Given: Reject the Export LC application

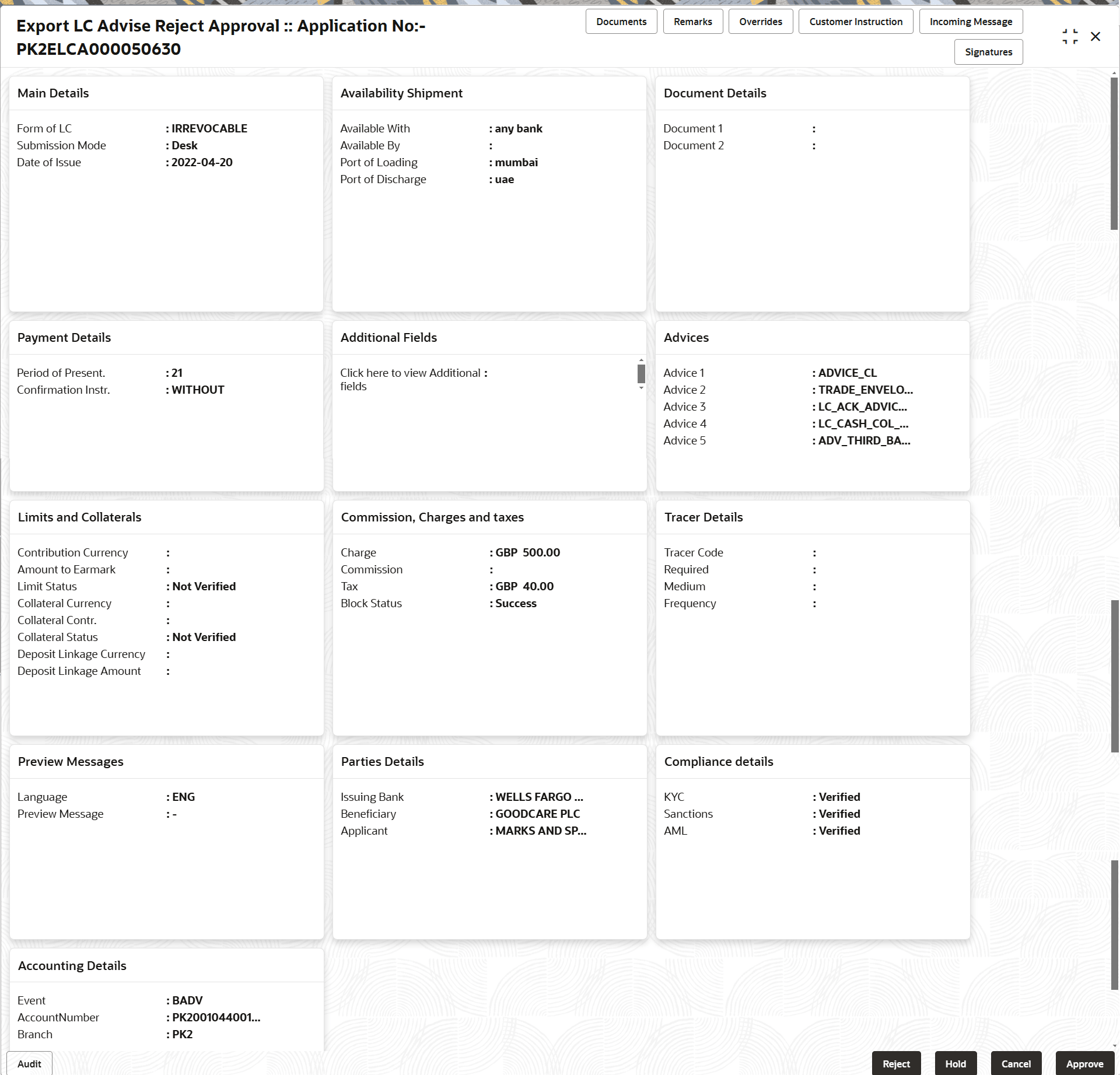Looking at the screenshot, I should [896, 1063].
